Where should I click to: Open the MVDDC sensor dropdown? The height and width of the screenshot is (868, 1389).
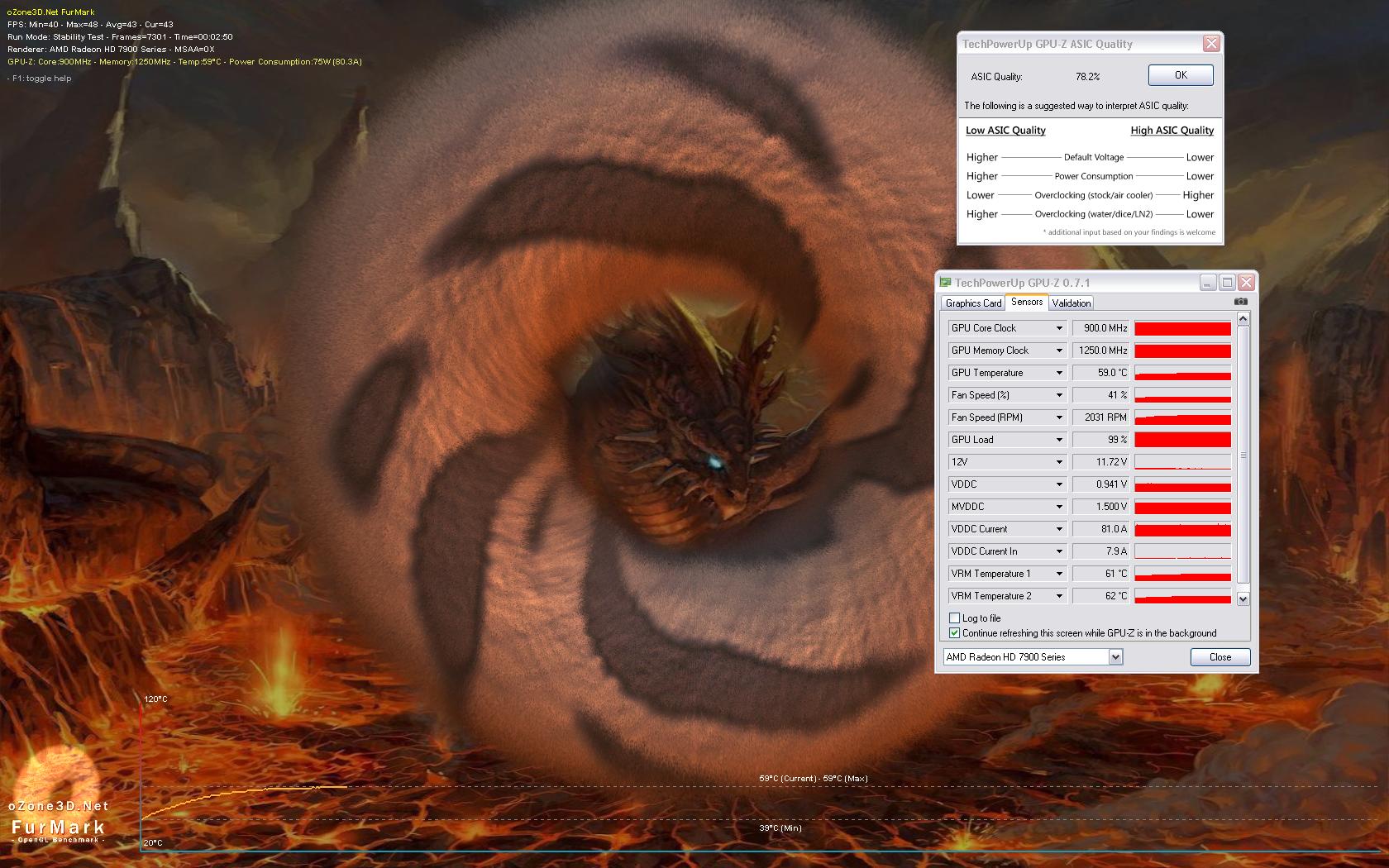pos(1059,507)
